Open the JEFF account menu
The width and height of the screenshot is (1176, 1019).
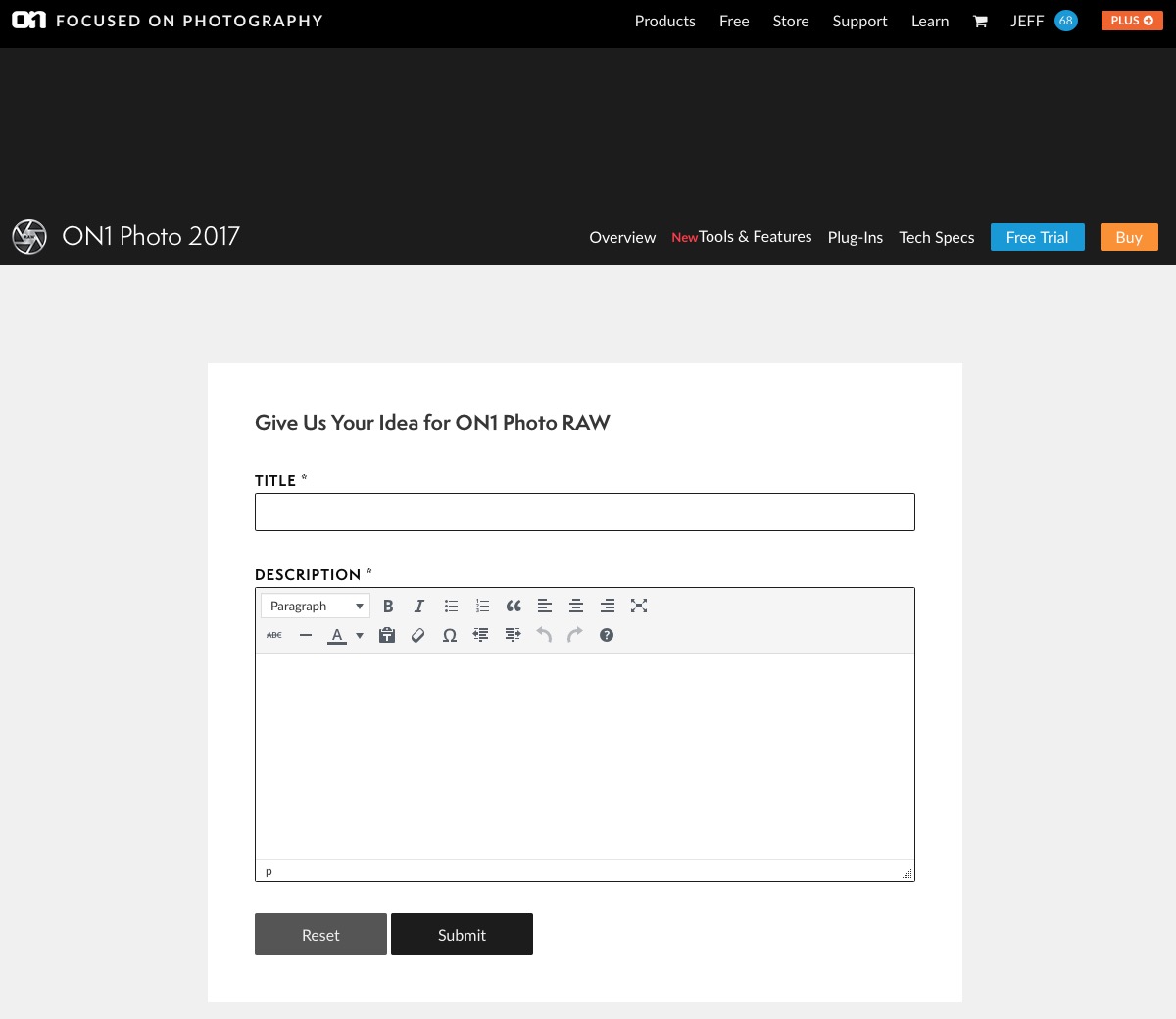point(1027,22)
